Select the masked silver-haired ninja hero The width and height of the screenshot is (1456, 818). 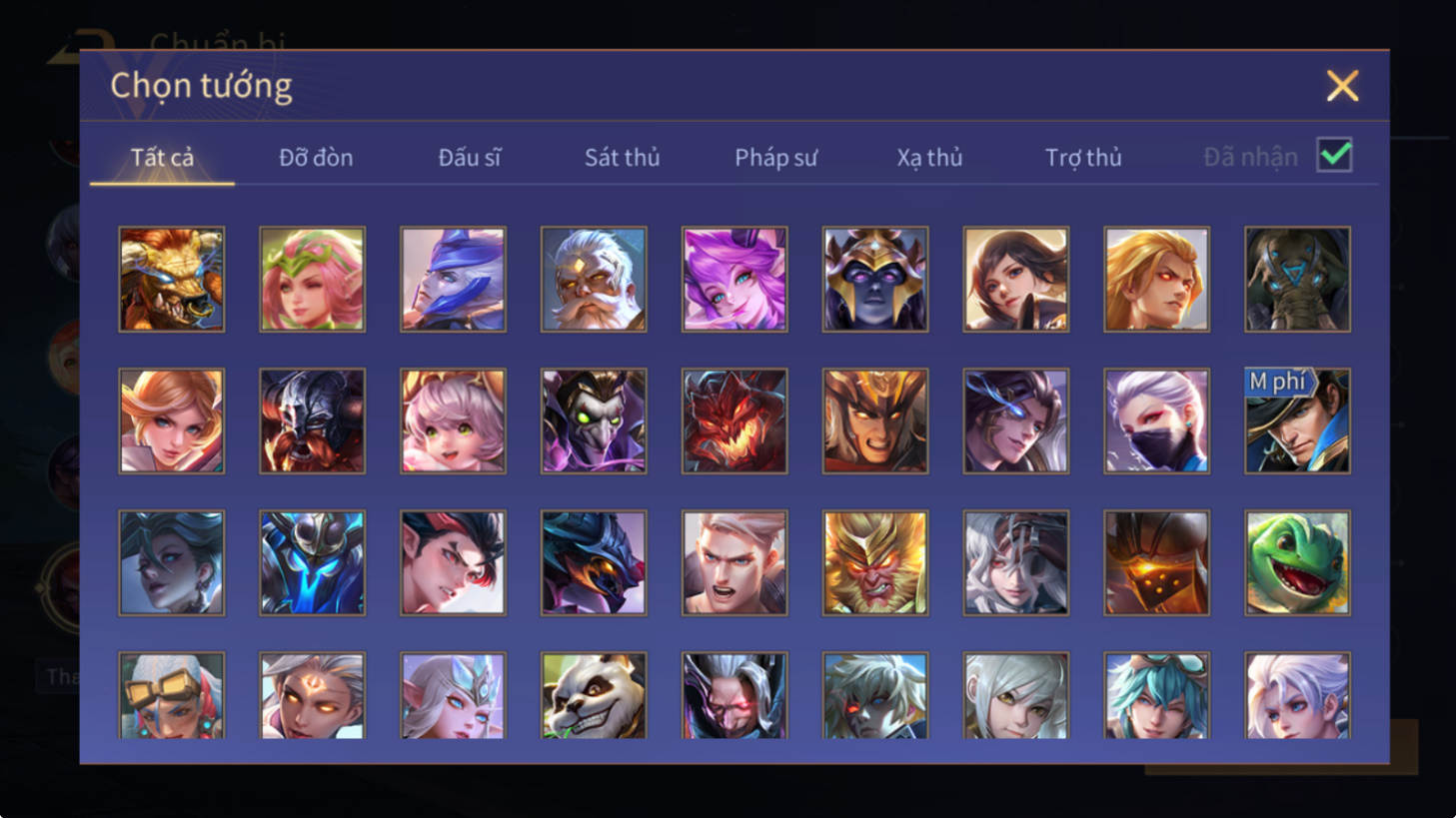(1156, 420)
